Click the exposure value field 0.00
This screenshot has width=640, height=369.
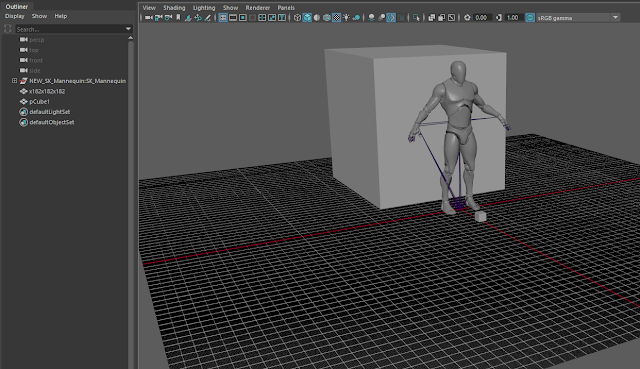click(482, 18)
